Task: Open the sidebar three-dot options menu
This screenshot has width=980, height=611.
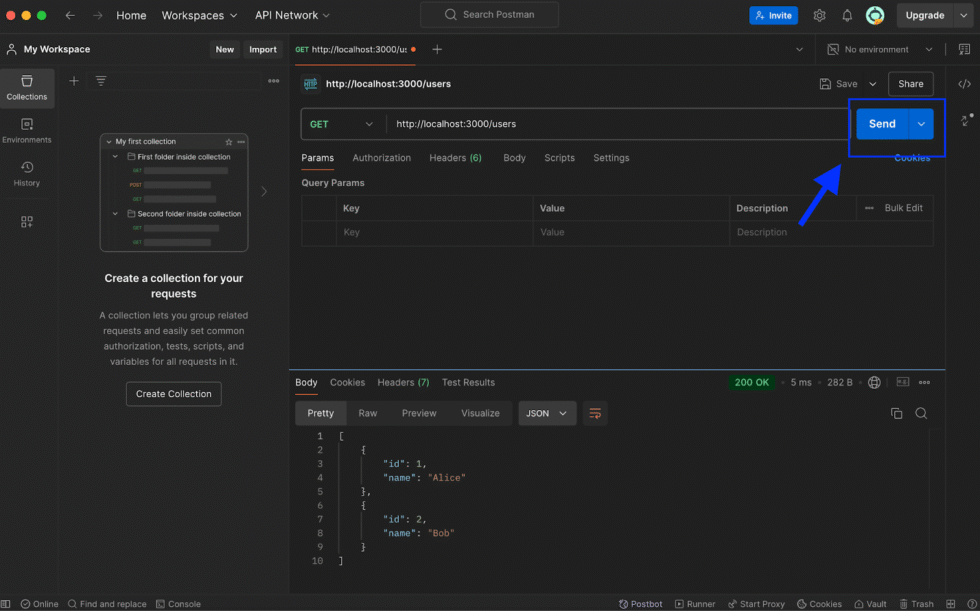Action: pyautogui.click(x=273, y=81)
